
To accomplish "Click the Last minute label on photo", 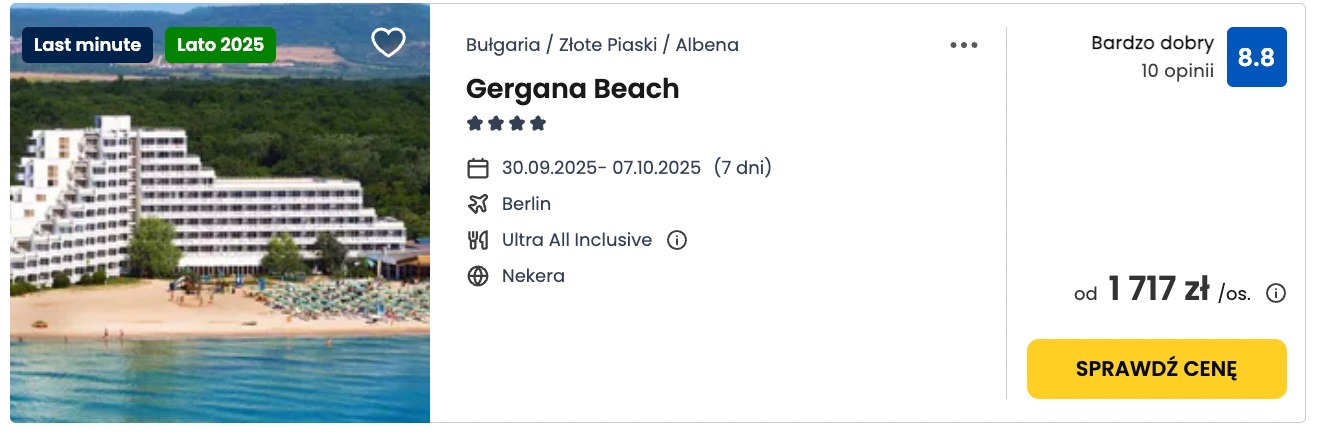I will (x=88, y=45).
